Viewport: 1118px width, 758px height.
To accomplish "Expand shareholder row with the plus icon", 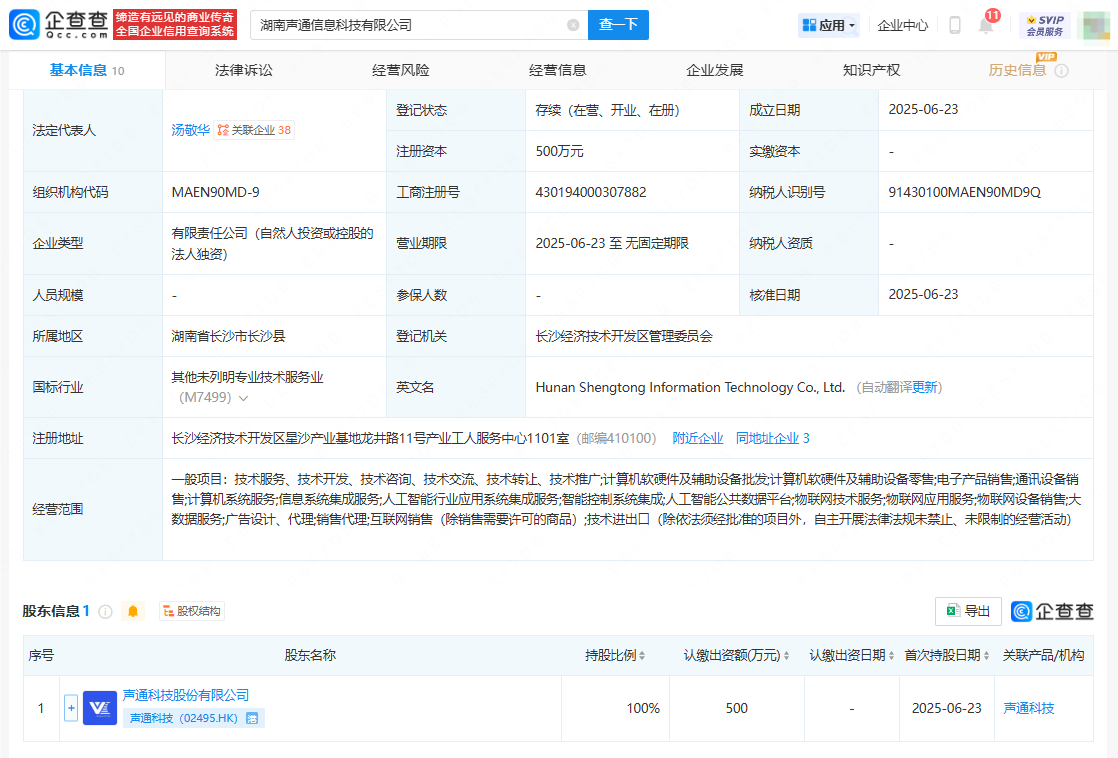I will pyautogui.click(x=71, y=707).
